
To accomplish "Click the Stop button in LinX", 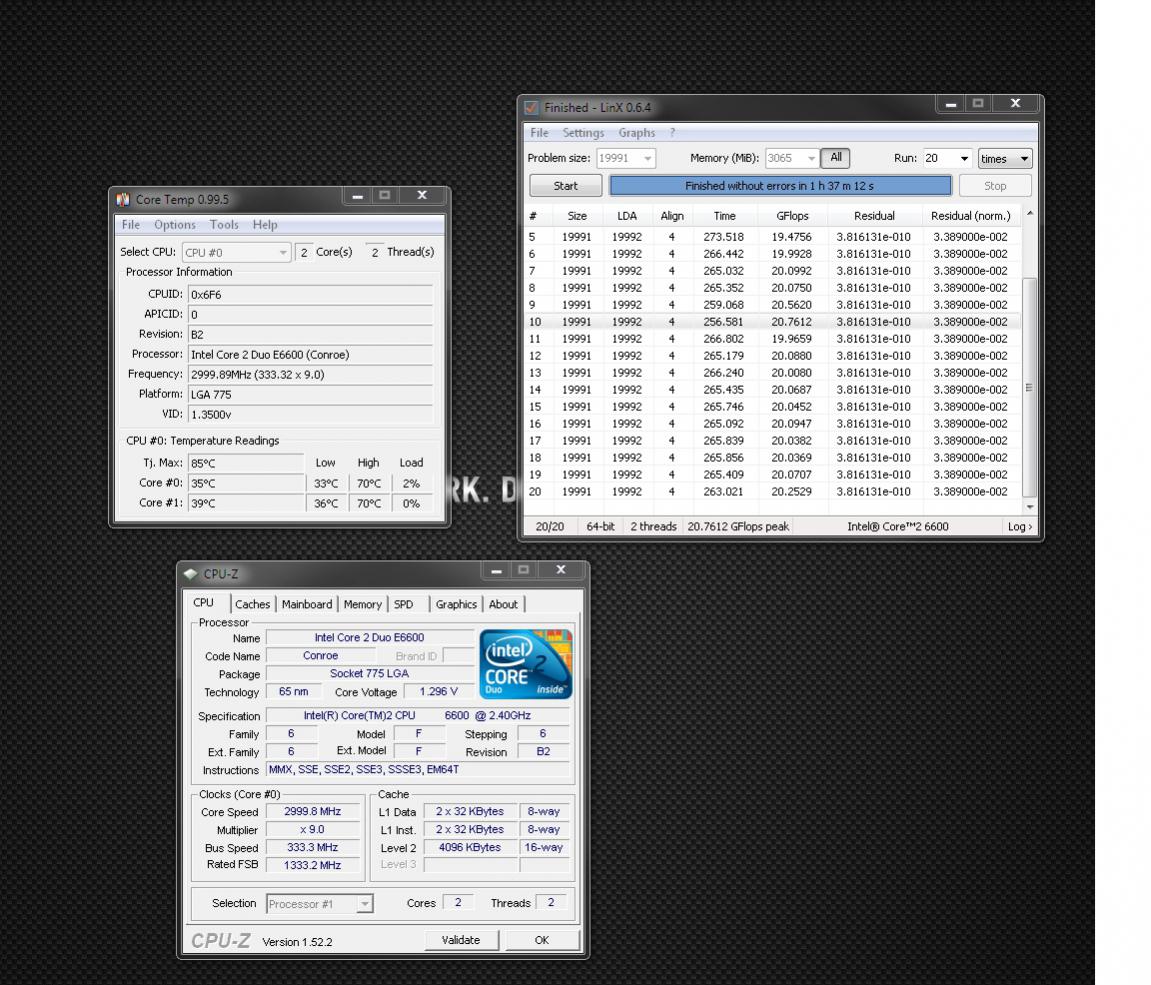I will point(995,186).
